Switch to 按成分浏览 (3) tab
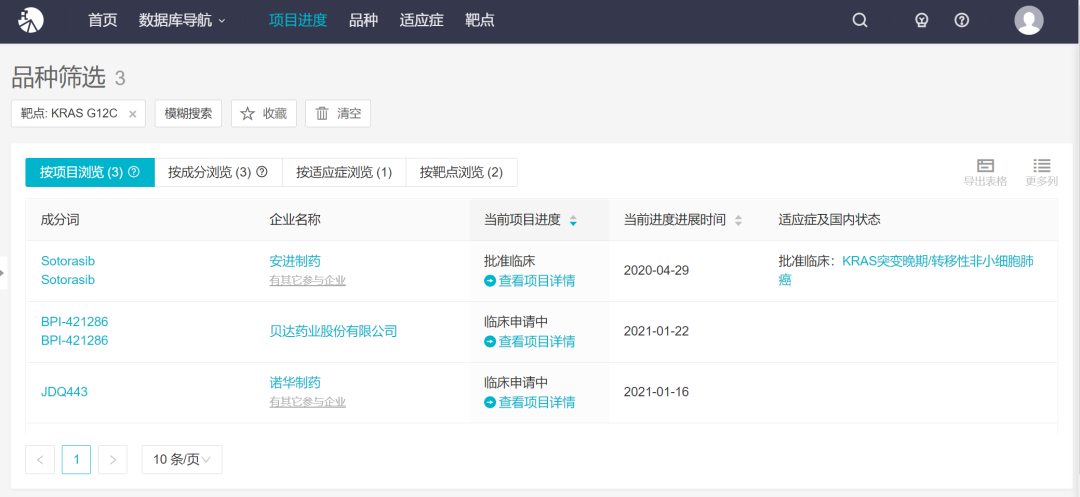Image resolution: width=1080 pixels, height=497 pixels. [x=218, y=172]
